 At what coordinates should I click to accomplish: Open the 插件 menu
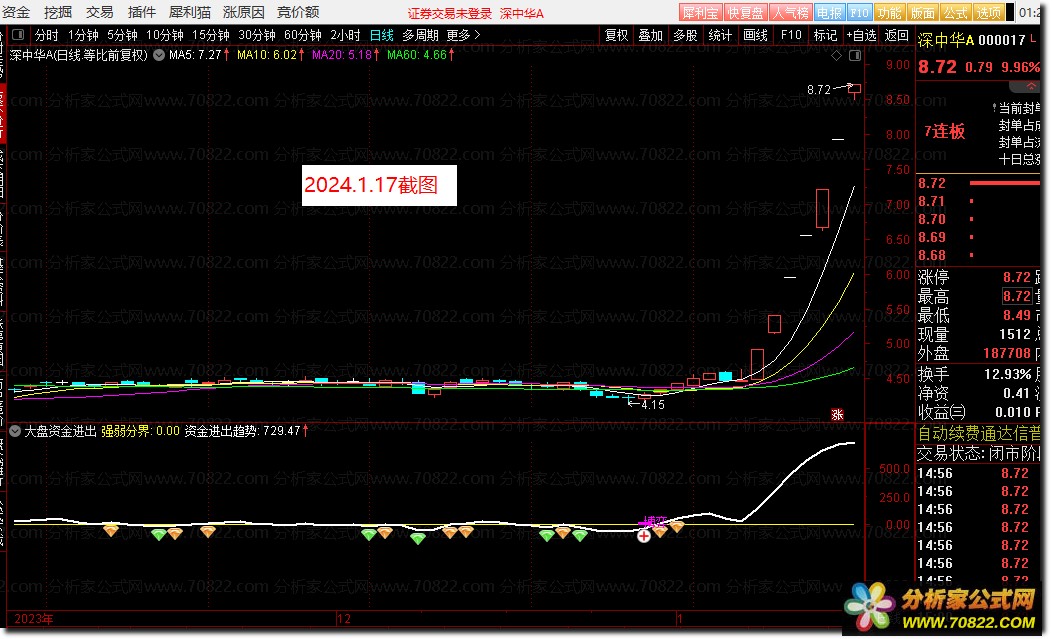point(142,12)
